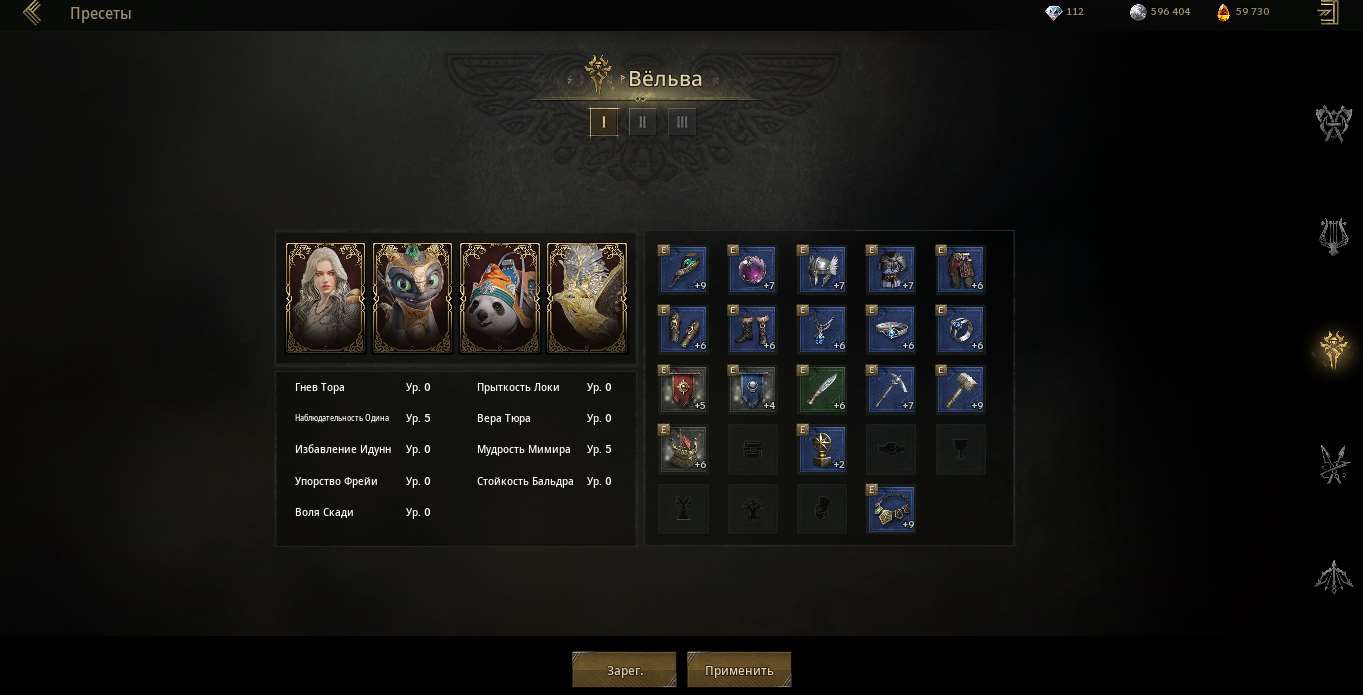This screenshot has width=1363, height=695.
Task: Open the exit door icon at top right
Action: tap(1327, 13)
